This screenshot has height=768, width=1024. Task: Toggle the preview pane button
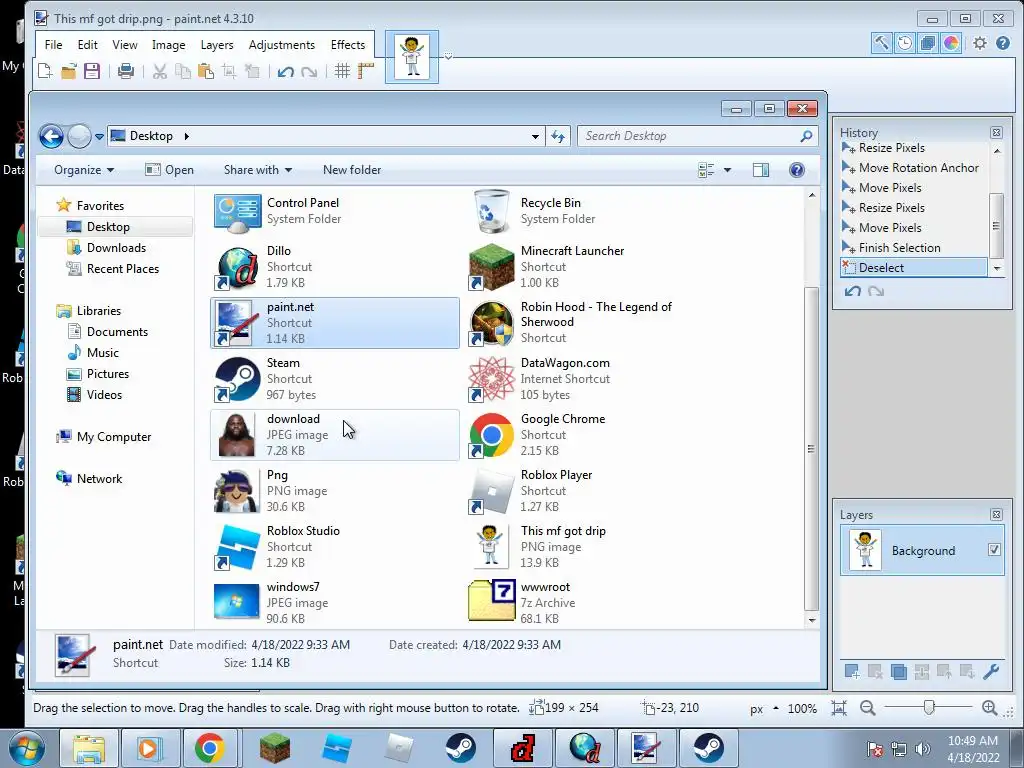pos(761,170)
